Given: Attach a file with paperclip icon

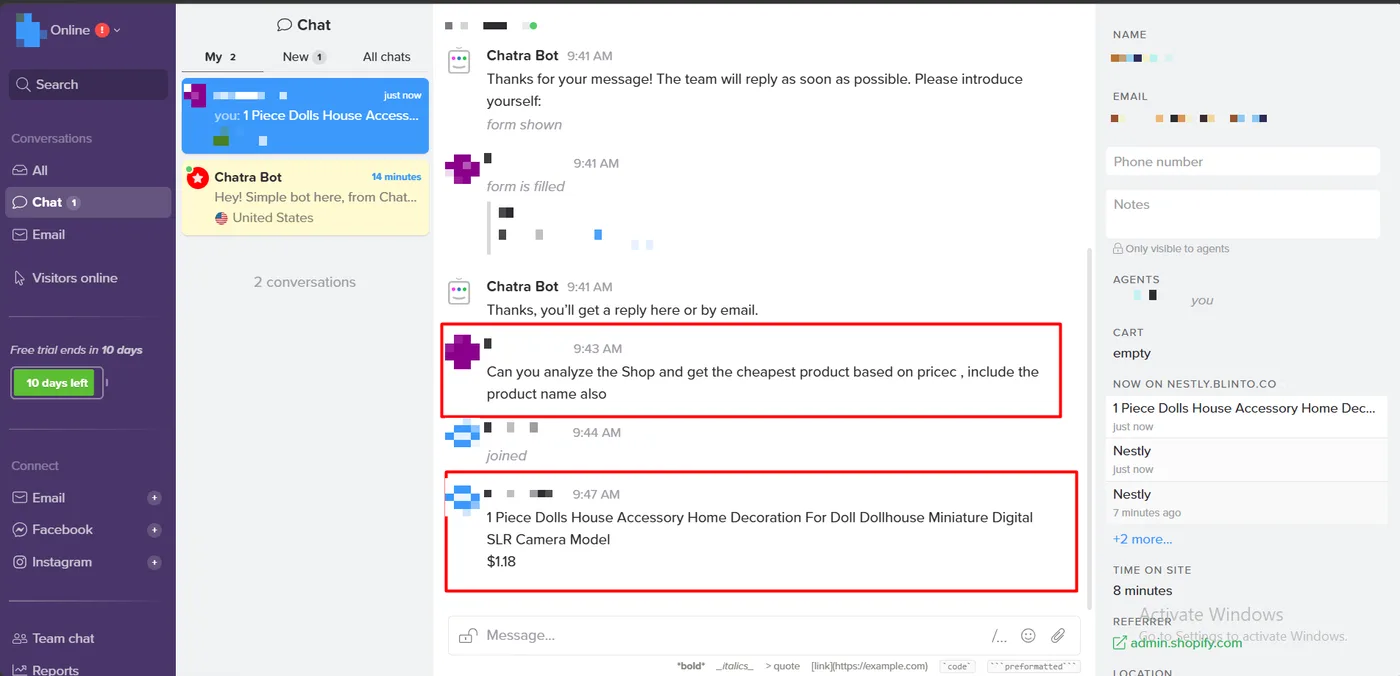Looking at the screenshot, I should [x=1057, y=635].
